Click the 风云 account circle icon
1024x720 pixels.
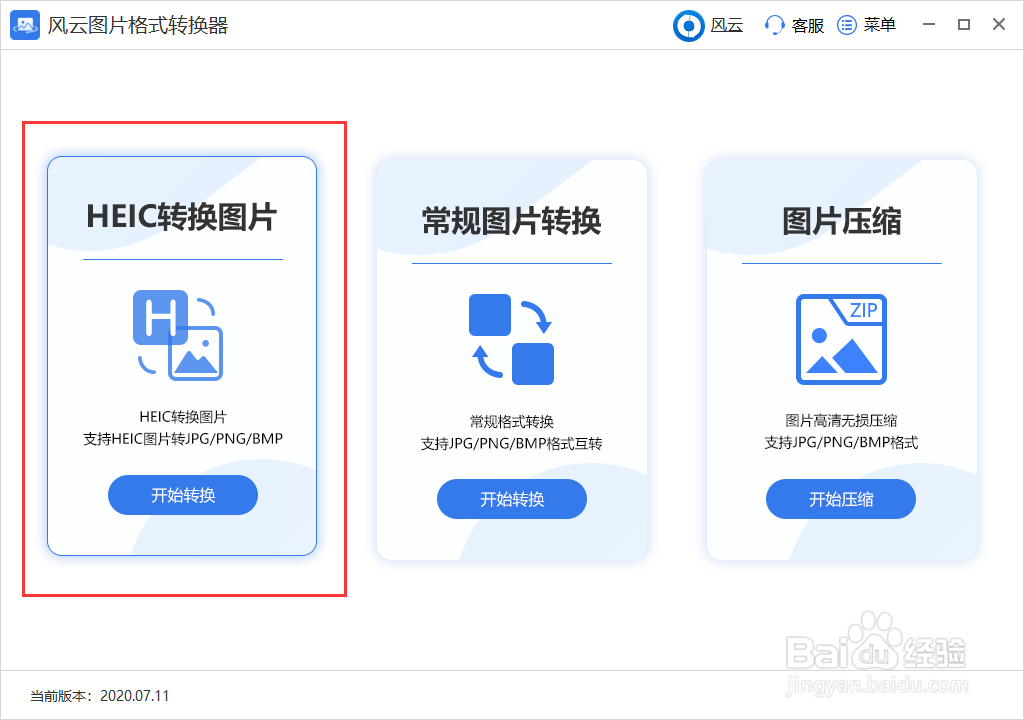(x=688, y=25)
